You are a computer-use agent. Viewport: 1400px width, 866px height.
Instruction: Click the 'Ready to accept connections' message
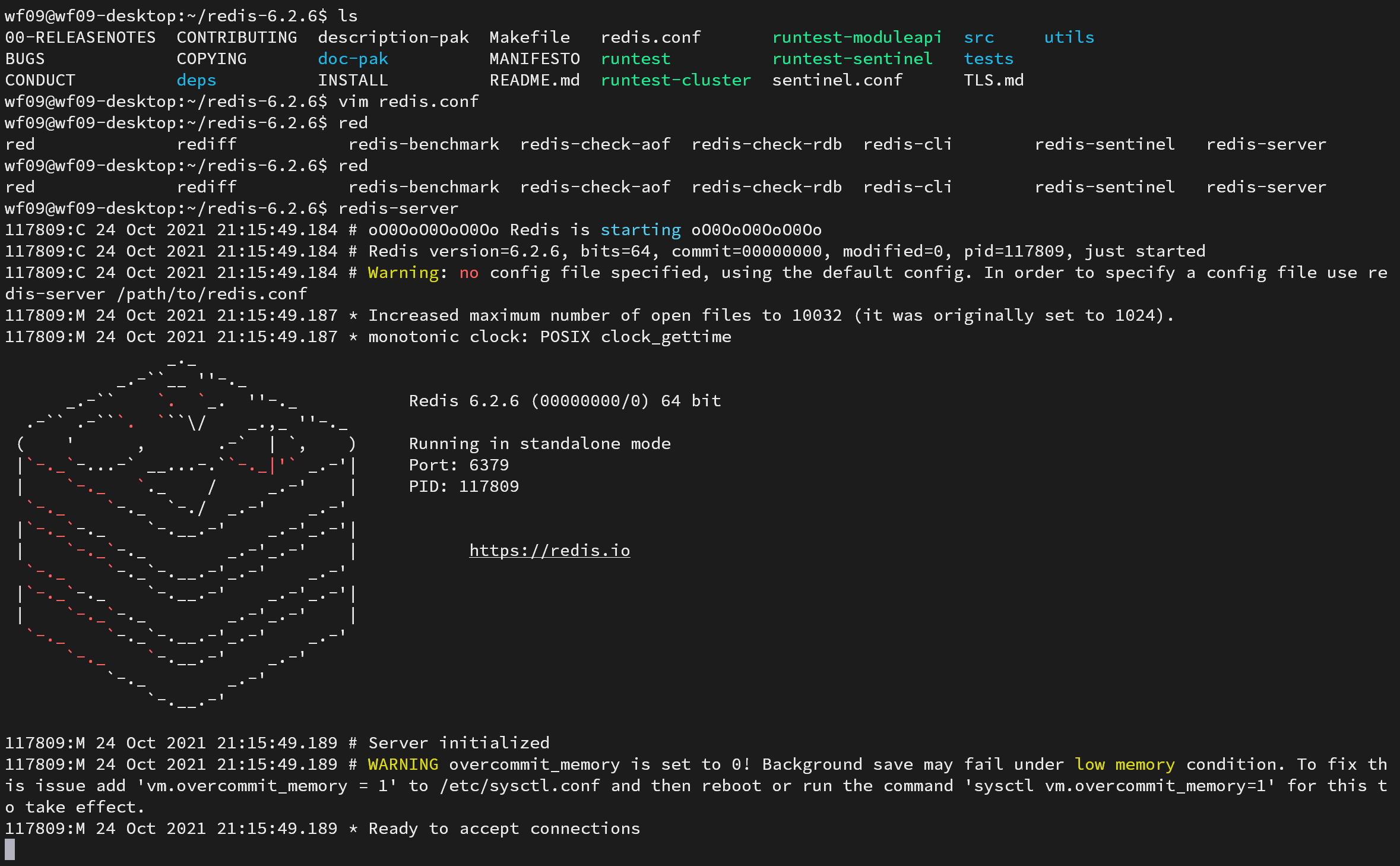coord(503,829)
